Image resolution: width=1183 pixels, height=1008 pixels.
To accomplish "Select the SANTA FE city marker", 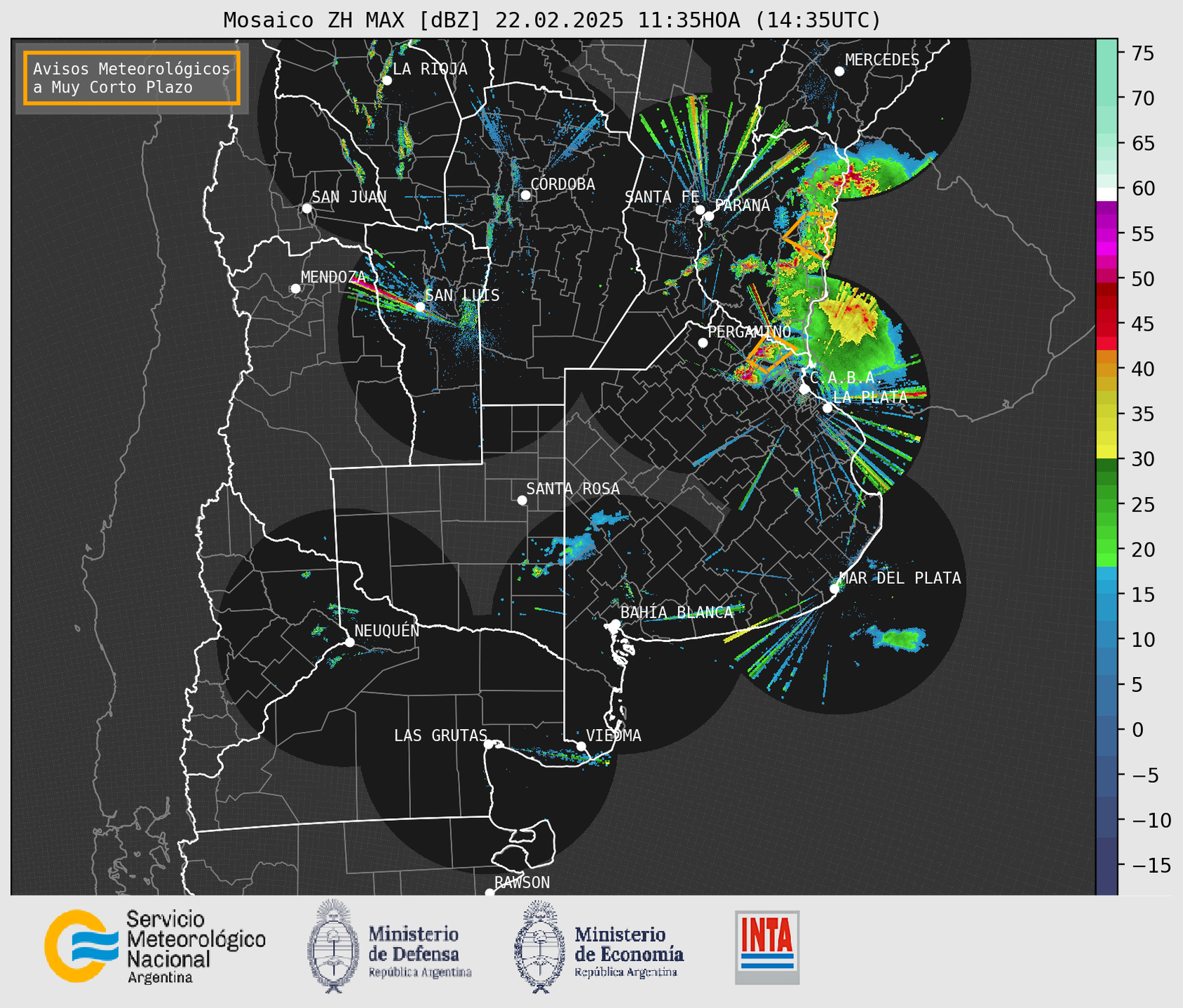I will 700,210.
